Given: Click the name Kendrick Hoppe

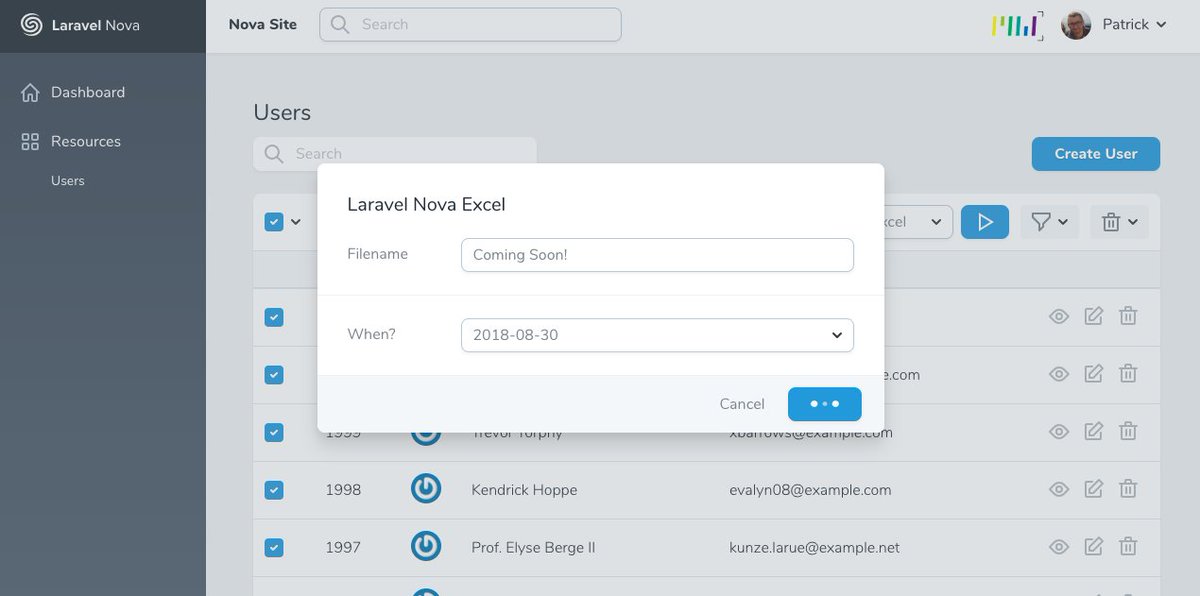Looking at the screenshot, I should [x=524, y=490].
